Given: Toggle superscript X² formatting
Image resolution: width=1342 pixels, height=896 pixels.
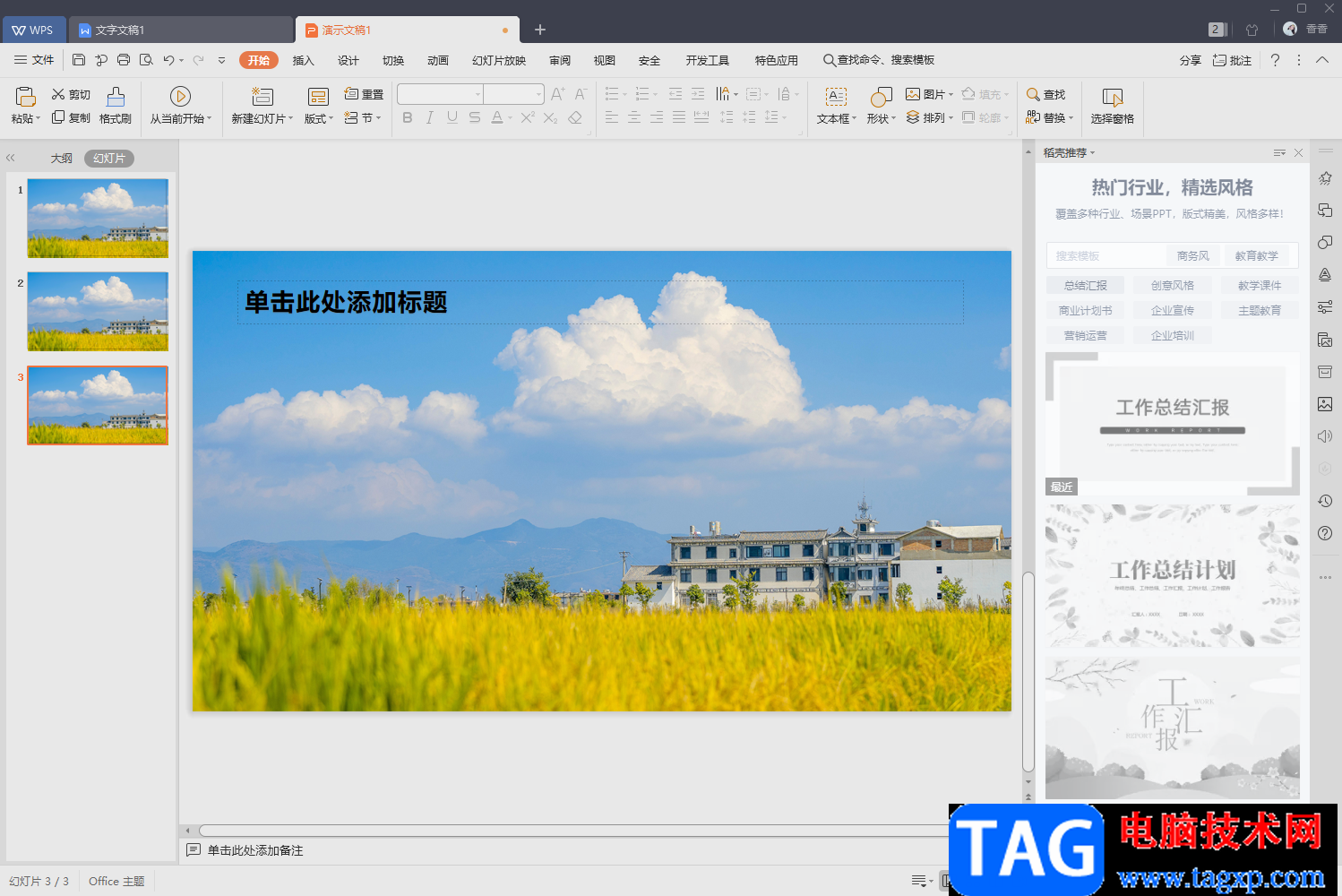Looking at the screenshot, I should pos(528,117).
